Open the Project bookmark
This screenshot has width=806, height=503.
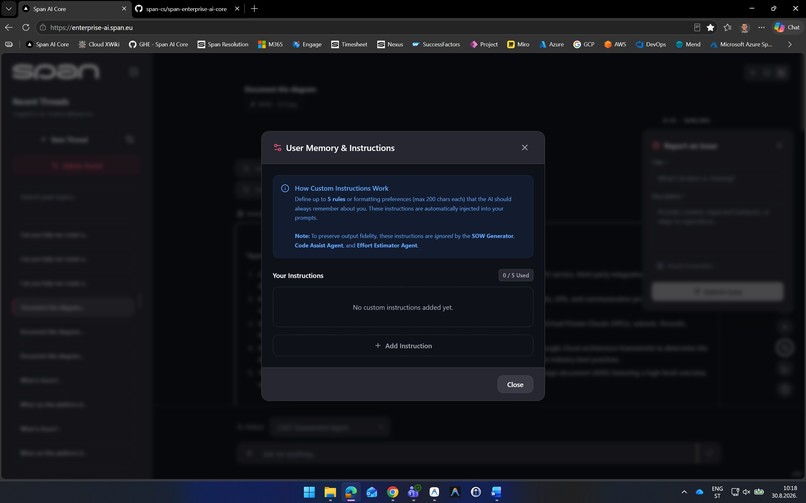point(484,44)
